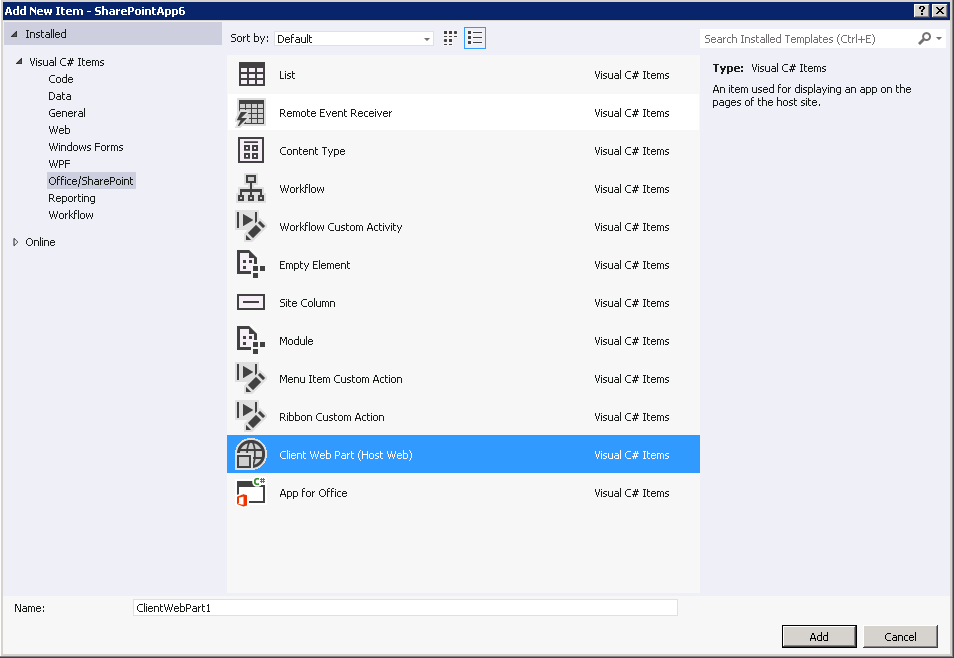Image resolution: width=954 pixels, height=658 pixels.
Task: Click the Remote Event Receiver icon
Action: [251, 113]
